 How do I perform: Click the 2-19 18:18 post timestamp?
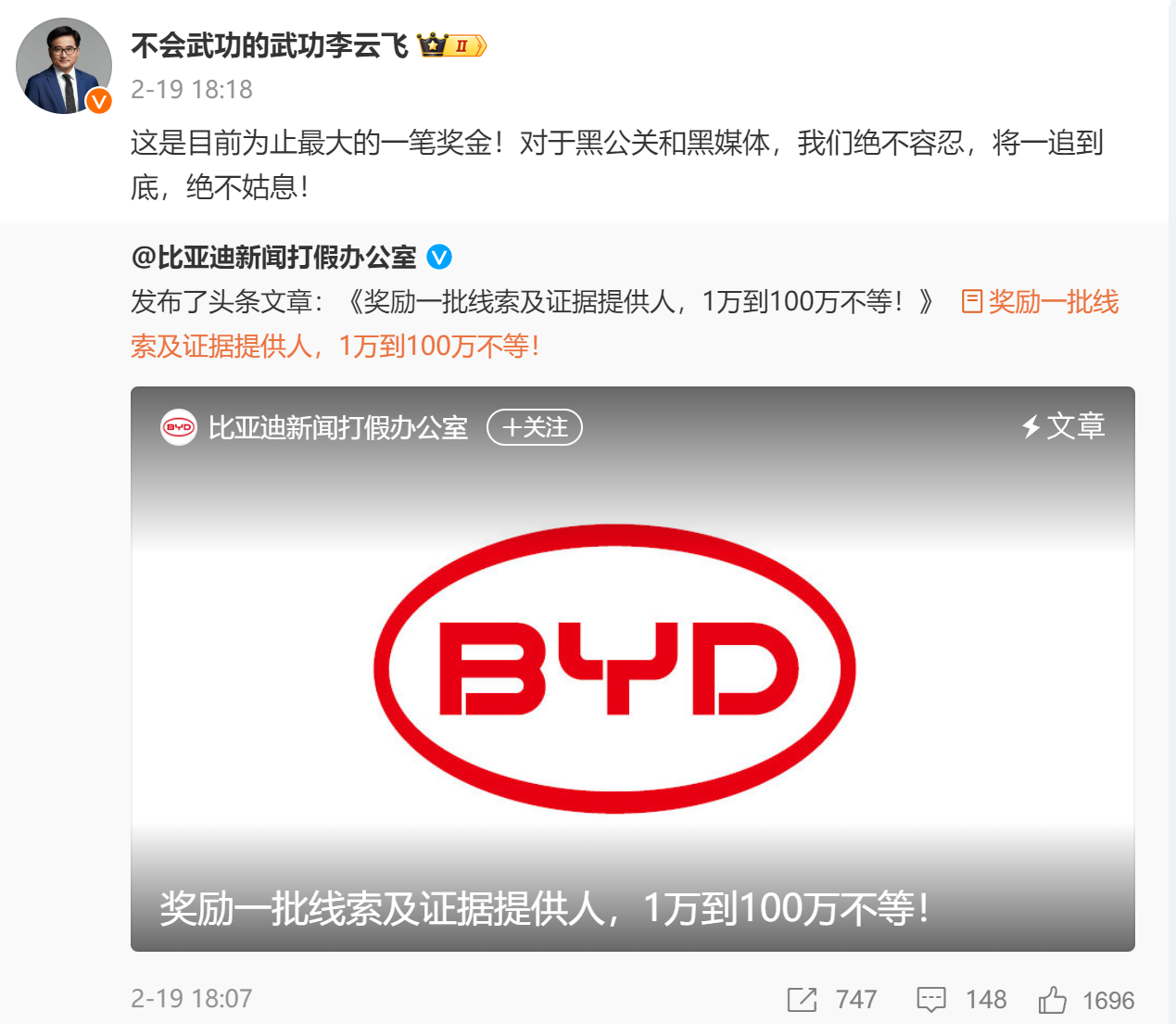pos(192,89)
